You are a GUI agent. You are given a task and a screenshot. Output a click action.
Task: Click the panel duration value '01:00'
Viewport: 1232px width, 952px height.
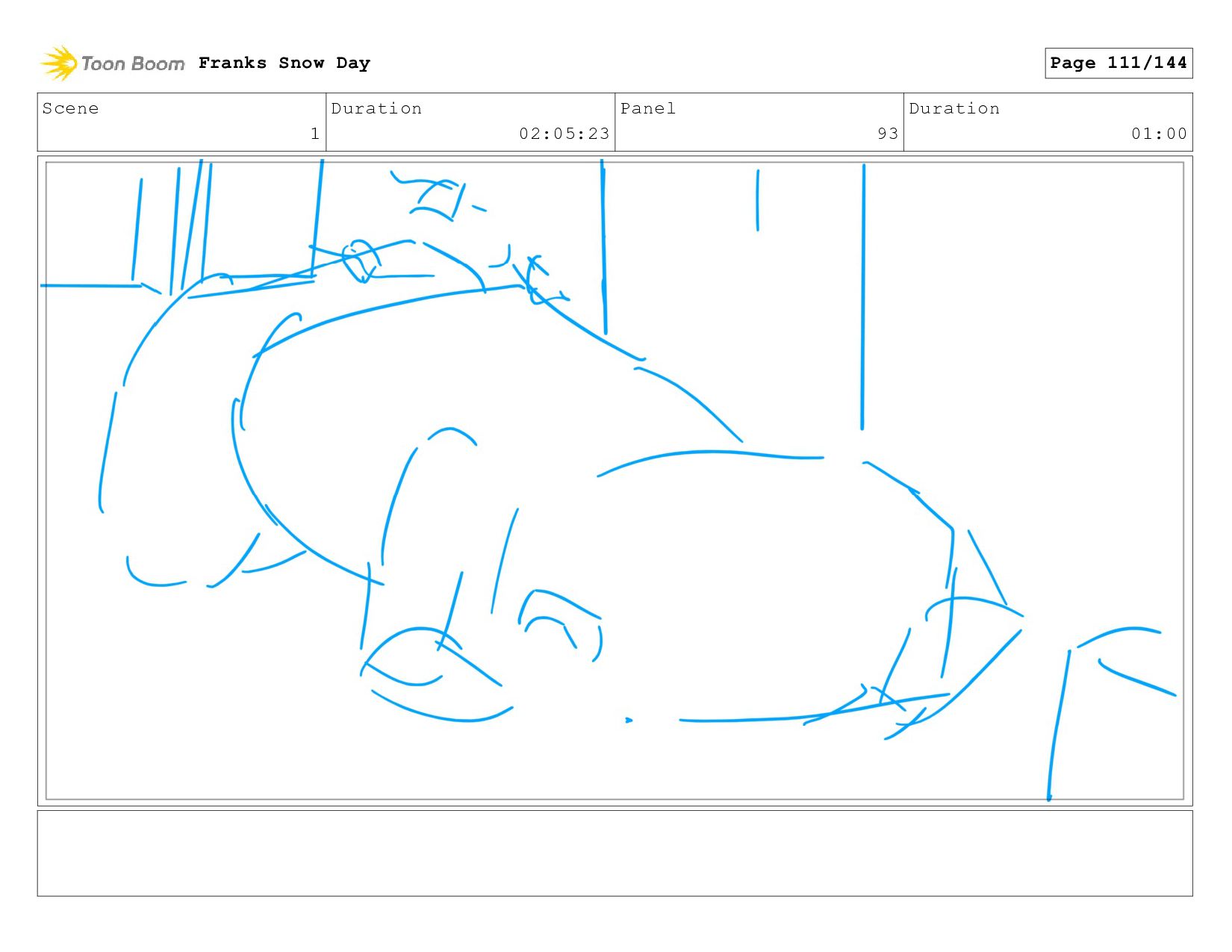tap(1159, 134)
